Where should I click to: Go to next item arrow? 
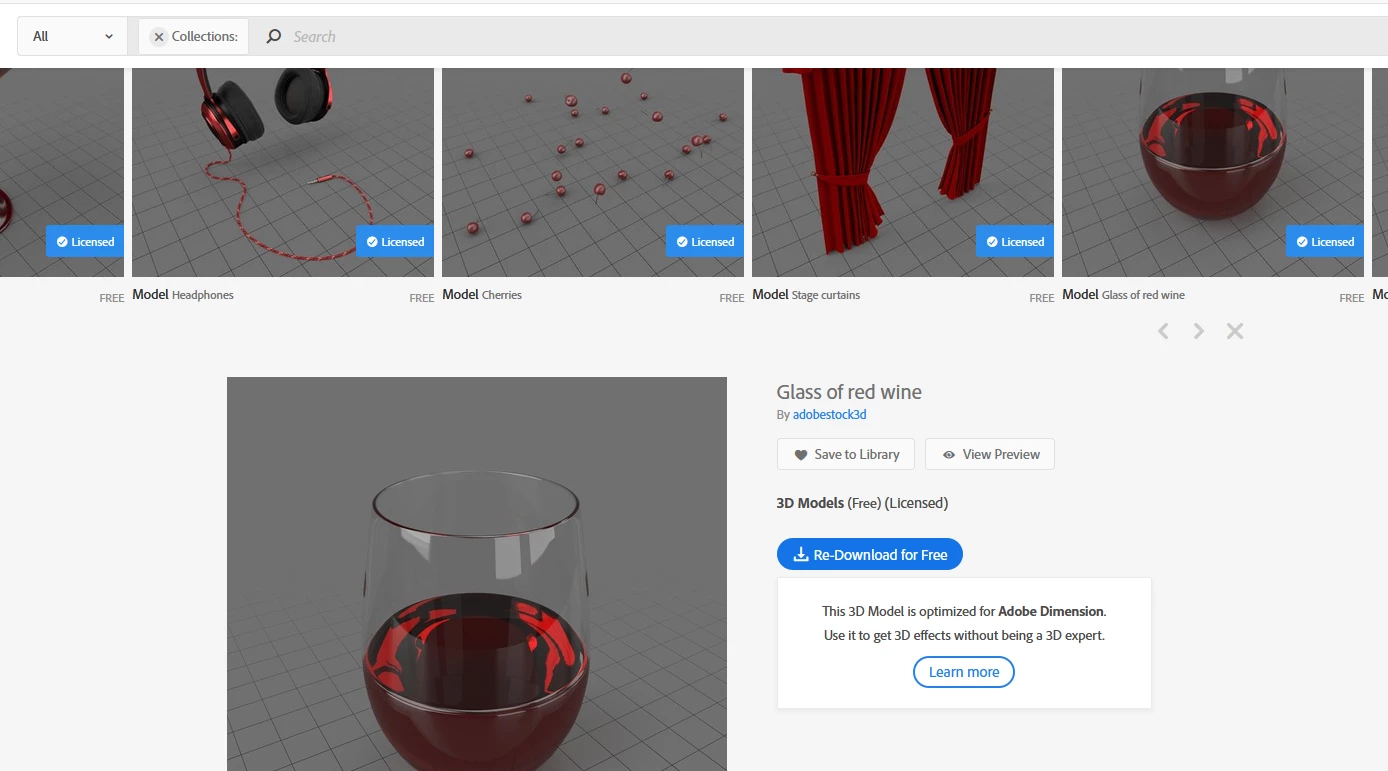click(x=1198, y=331)
